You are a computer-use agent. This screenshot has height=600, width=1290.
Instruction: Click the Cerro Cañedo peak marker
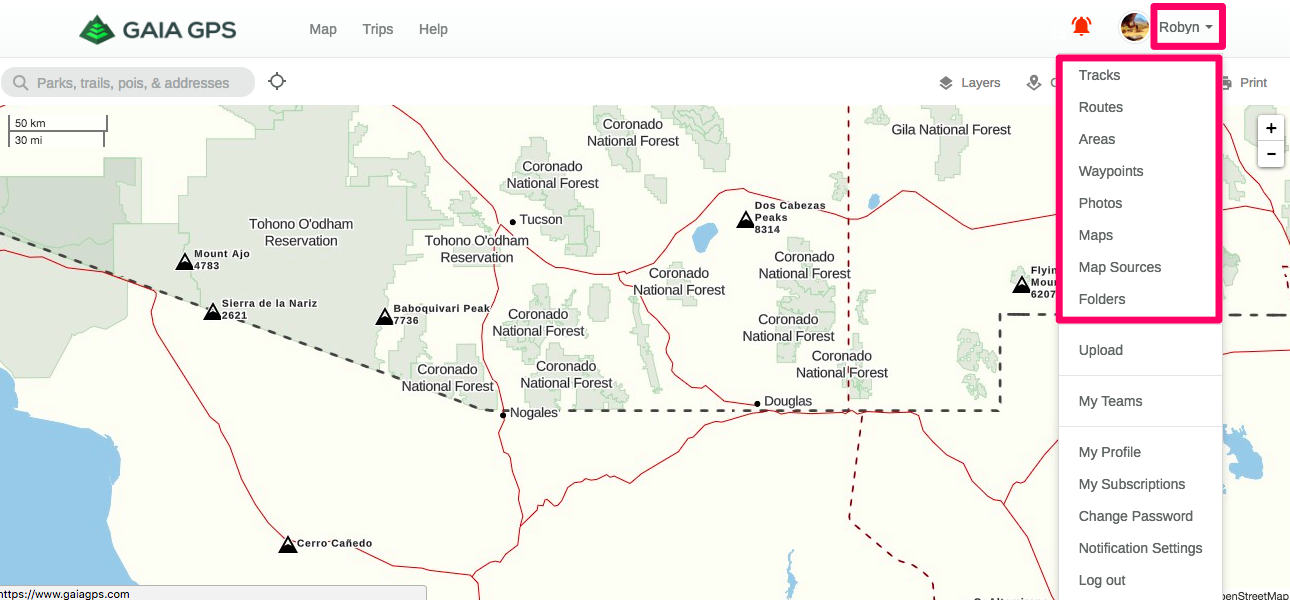(x=288, y=544)
